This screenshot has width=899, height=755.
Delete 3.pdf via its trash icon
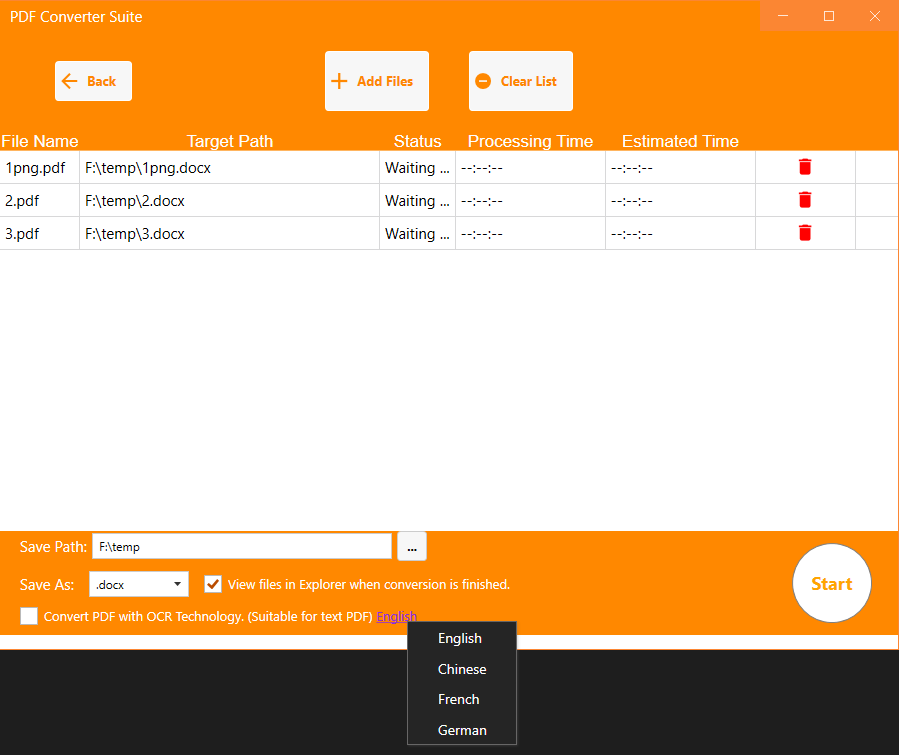804,232
